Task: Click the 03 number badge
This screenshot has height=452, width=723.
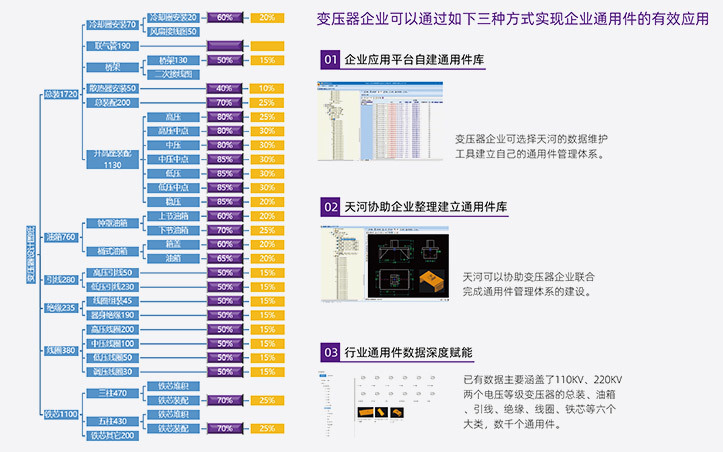Action: point(330,352)
